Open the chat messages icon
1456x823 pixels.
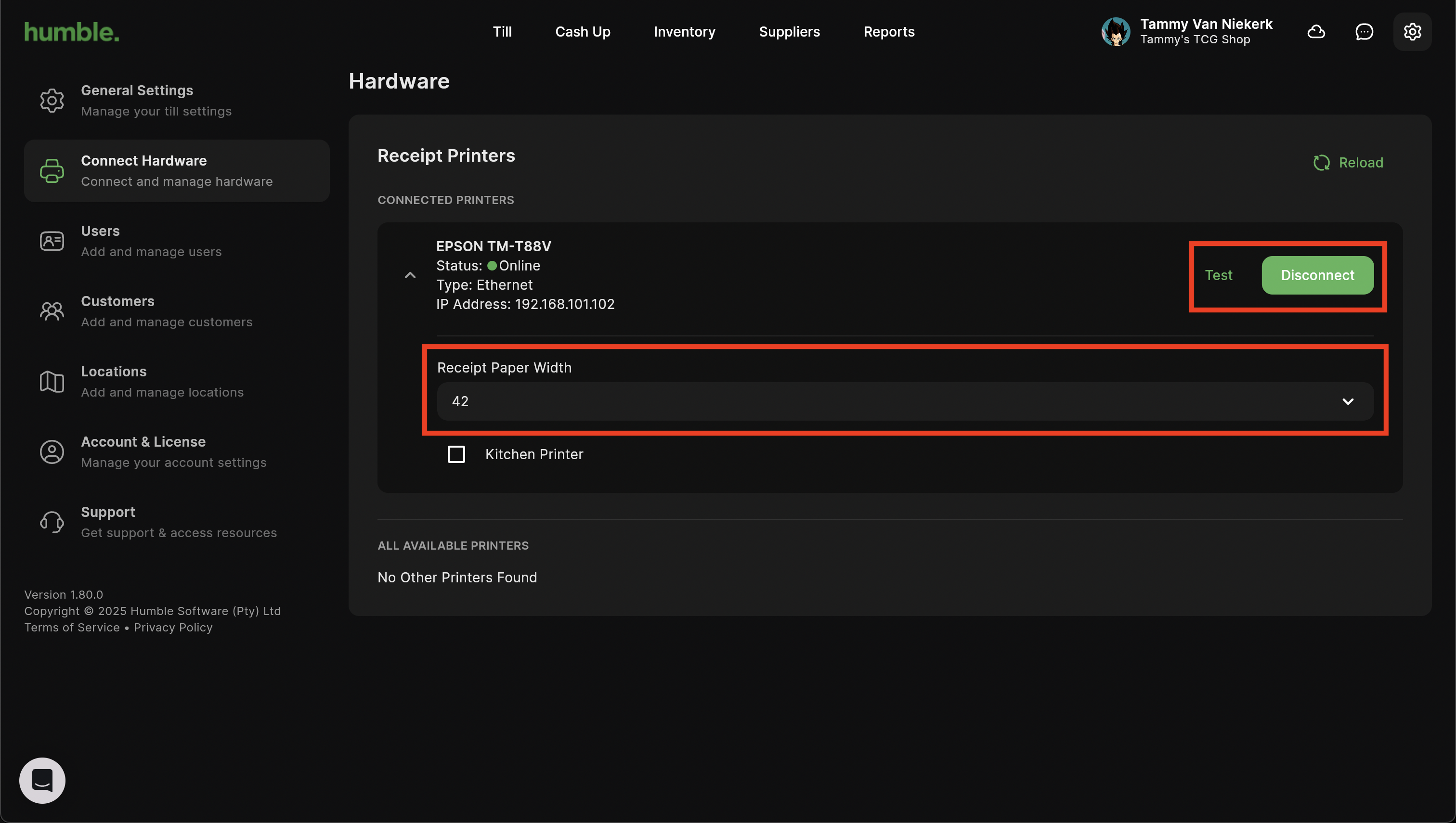1364,32
